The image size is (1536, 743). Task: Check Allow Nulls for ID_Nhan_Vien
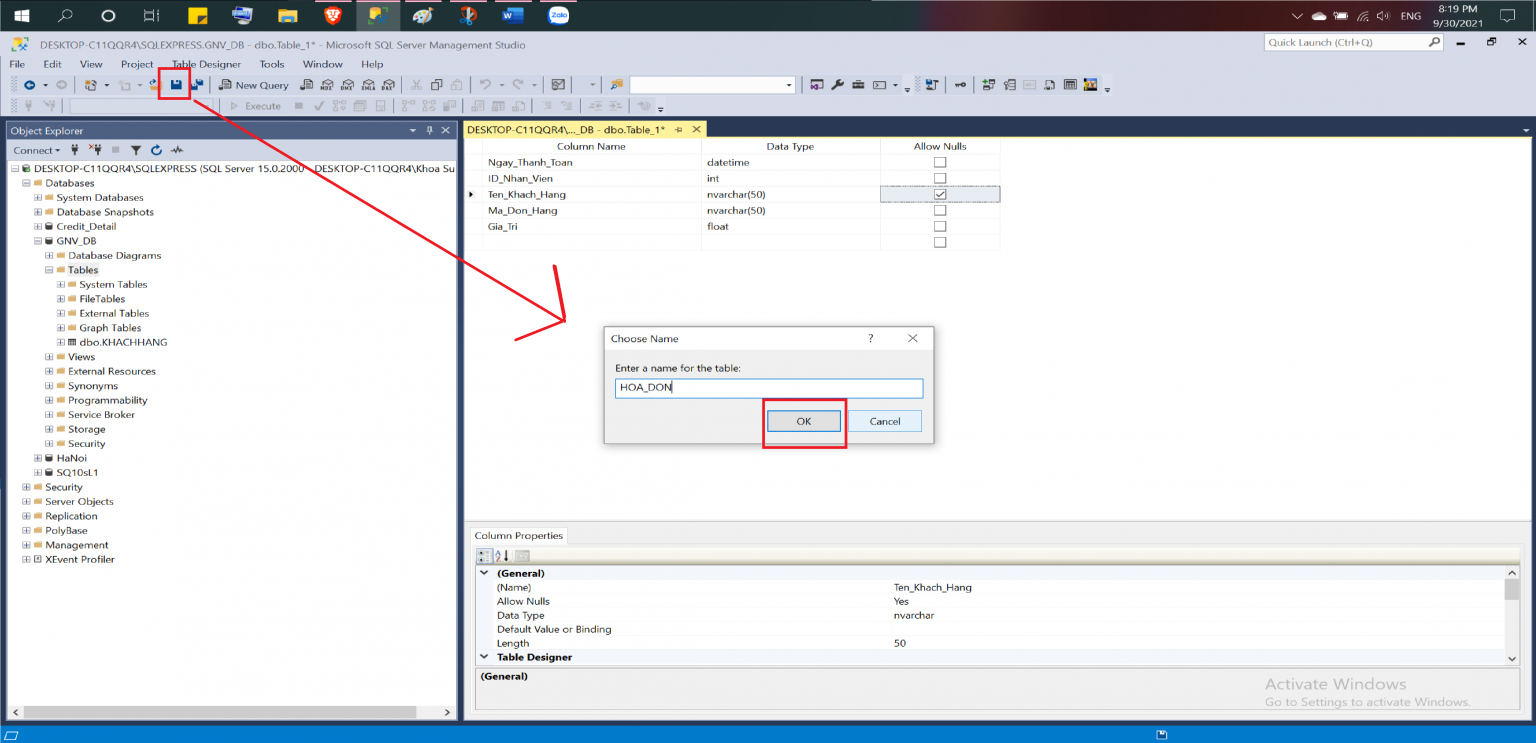pyautogui.click(x=938, y=177)
